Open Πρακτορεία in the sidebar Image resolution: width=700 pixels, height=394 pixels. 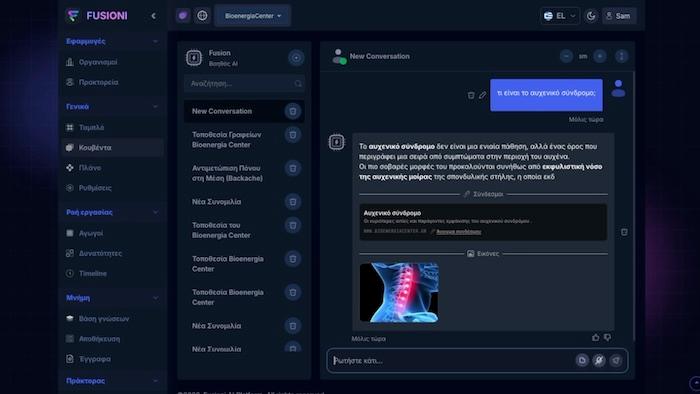(x=112, y=82)
